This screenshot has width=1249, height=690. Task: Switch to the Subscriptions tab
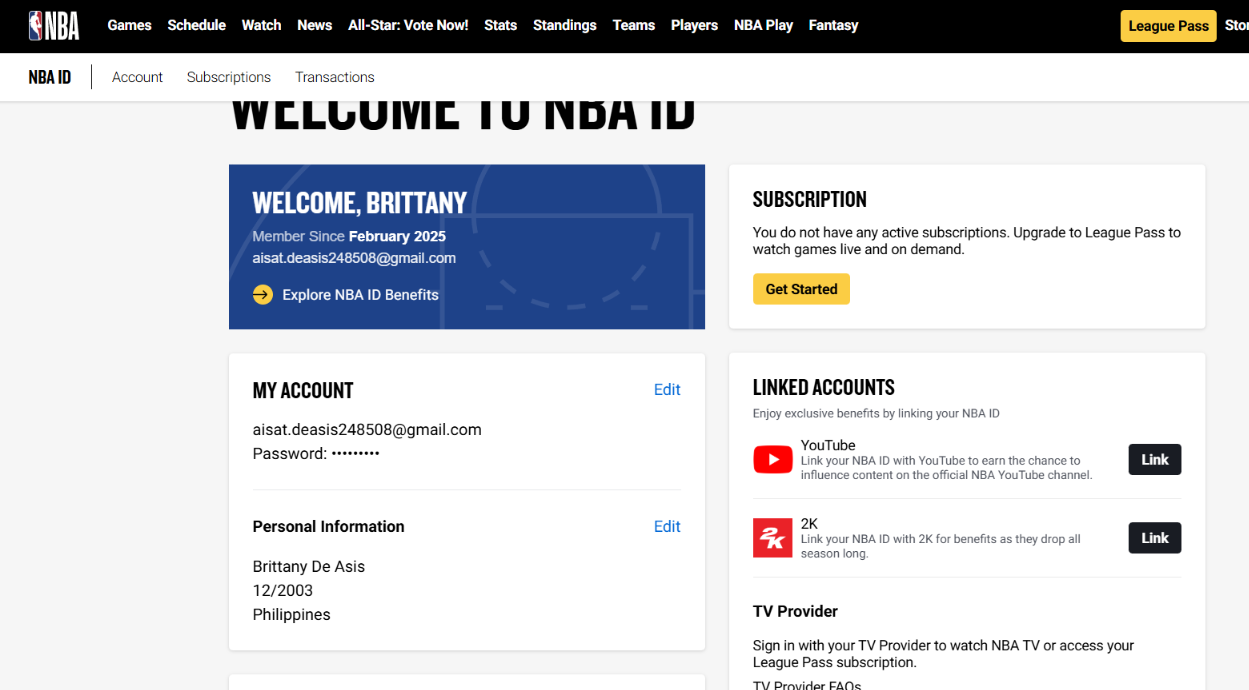tap(229, 77)
